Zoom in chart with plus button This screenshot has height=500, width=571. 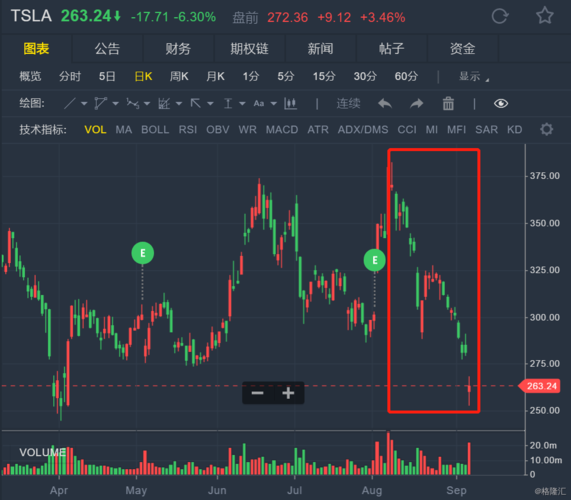pos(288,393)
